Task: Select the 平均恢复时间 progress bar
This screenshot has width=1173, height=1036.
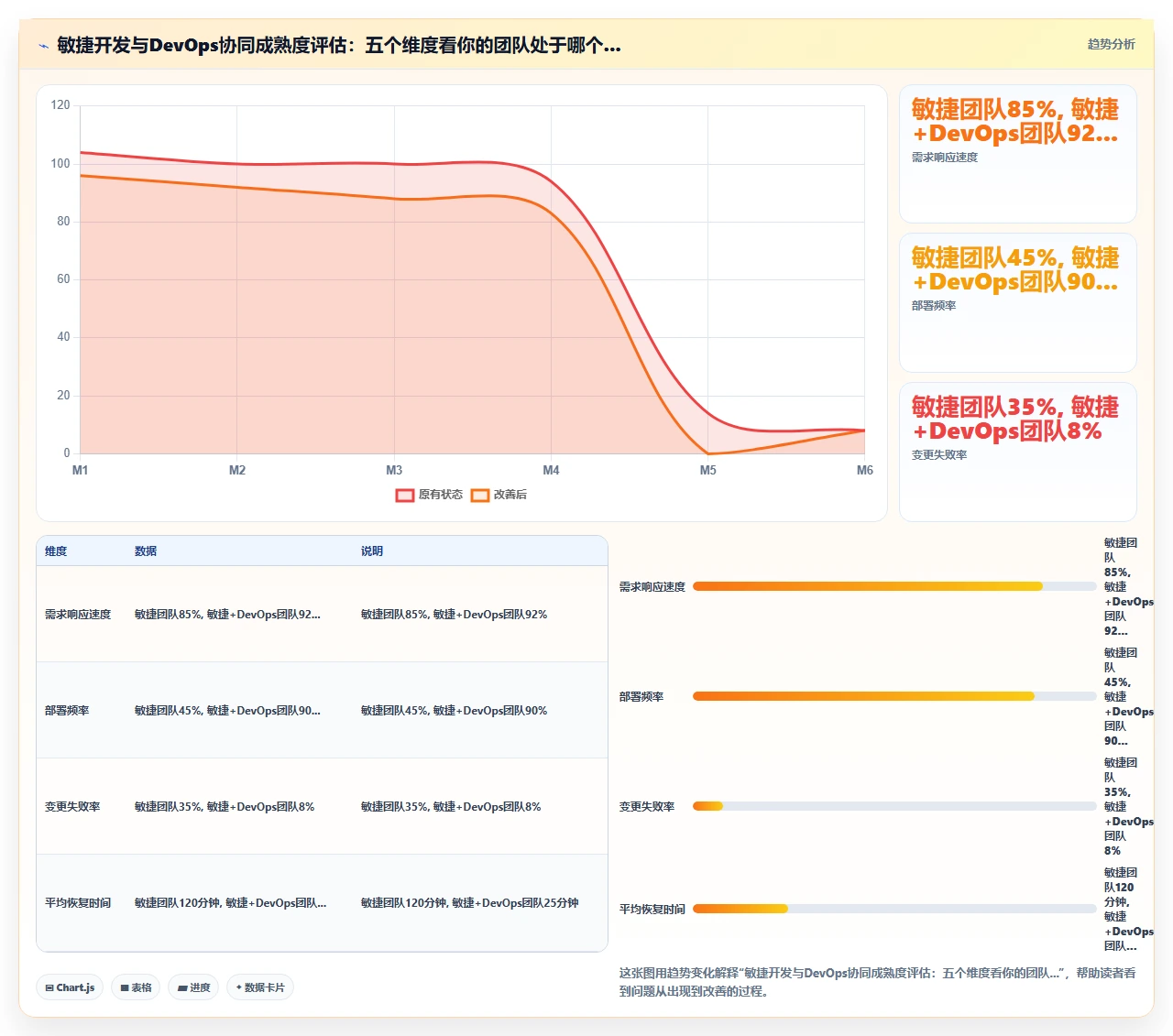Action: [894, 909]
